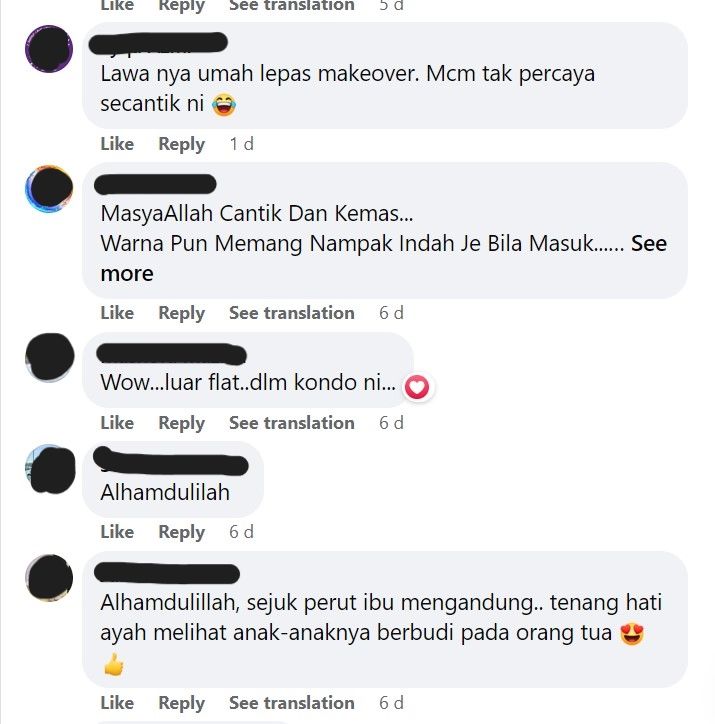
Task: See translation for the "sejuk perut ibu" comment
Action: (292, 703)
